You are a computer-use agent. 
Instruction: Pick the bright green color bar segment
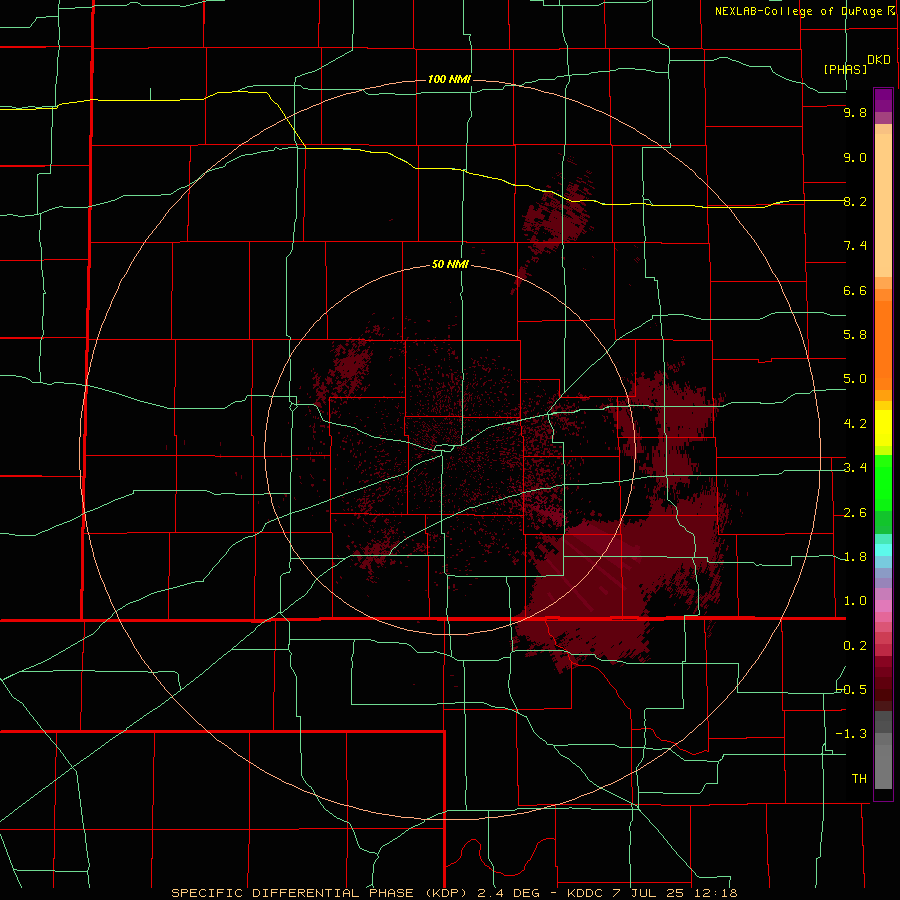883,482
